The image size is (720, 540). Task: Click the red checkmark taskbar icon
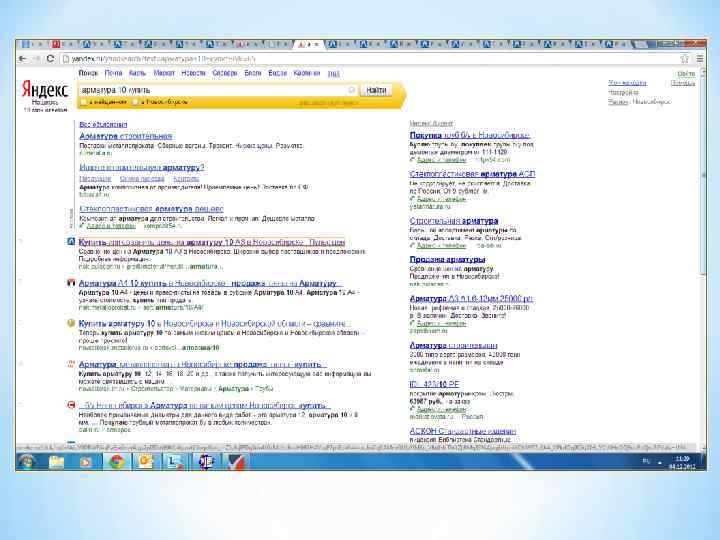[236, 461]
